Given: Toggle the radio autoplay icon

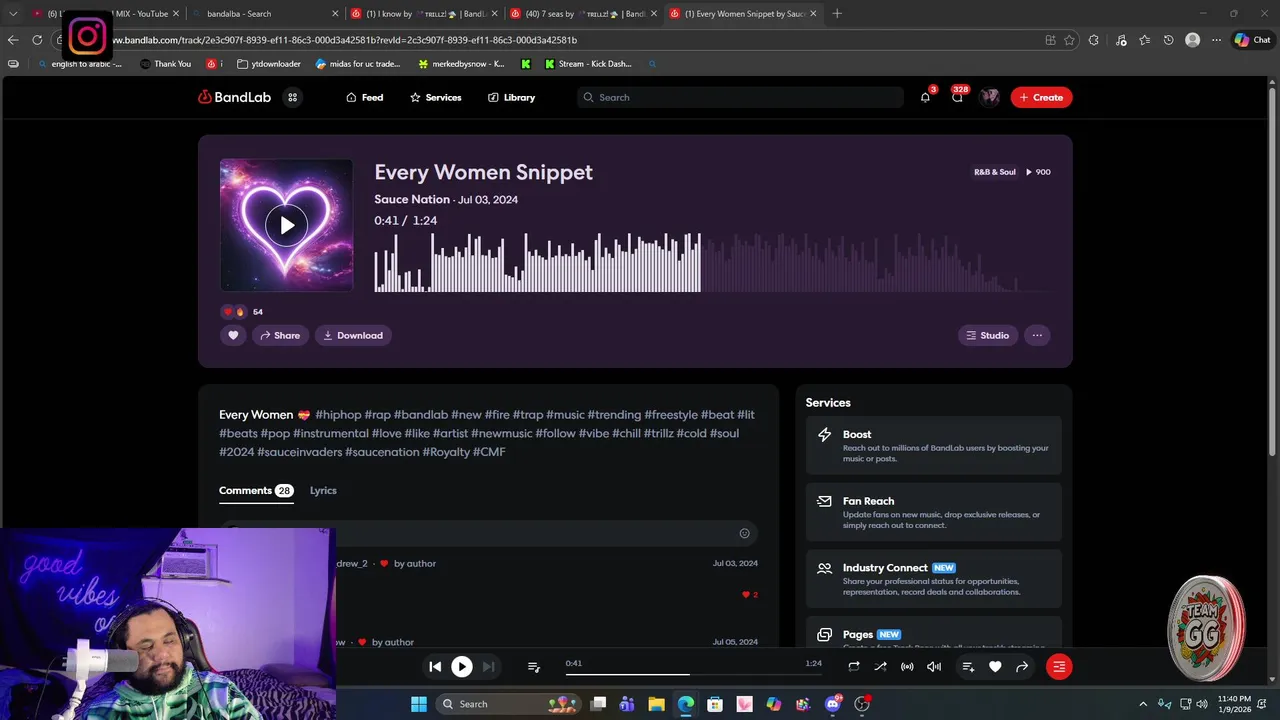Looking at the screenshot, I should tap(907, 666).
